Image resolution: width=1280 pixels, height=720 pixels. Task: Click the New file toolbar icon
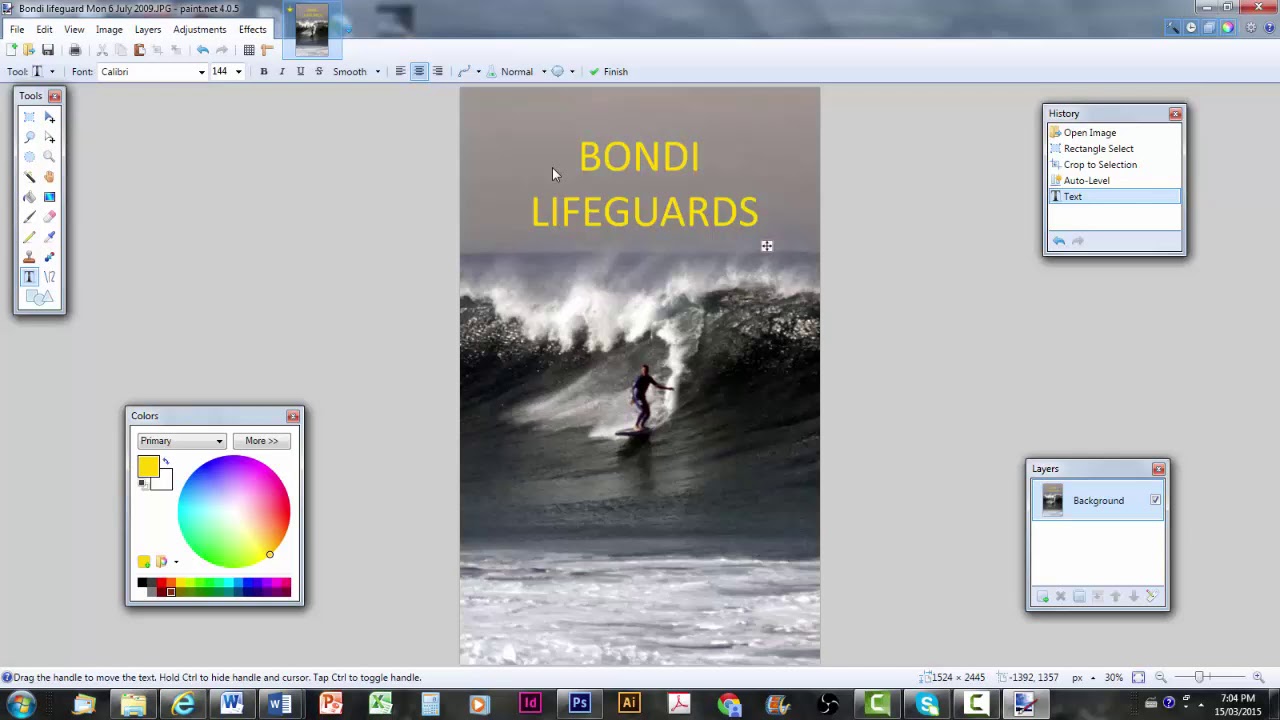[12, 50]
